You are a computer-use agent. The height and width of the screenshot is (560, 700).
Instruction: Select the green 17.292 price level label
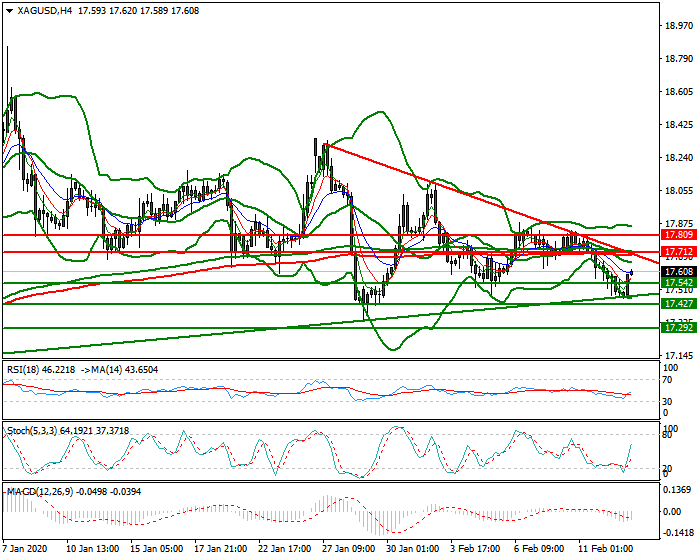click(679, 328)
